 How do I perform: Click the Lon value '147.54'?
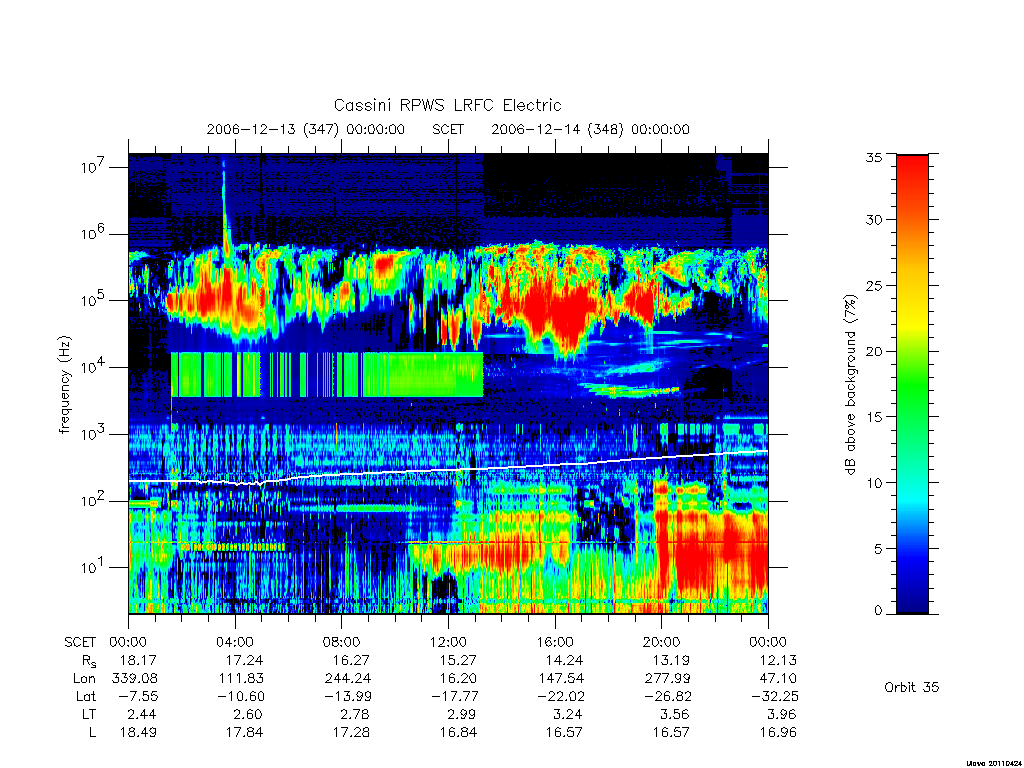pos(561,679)
